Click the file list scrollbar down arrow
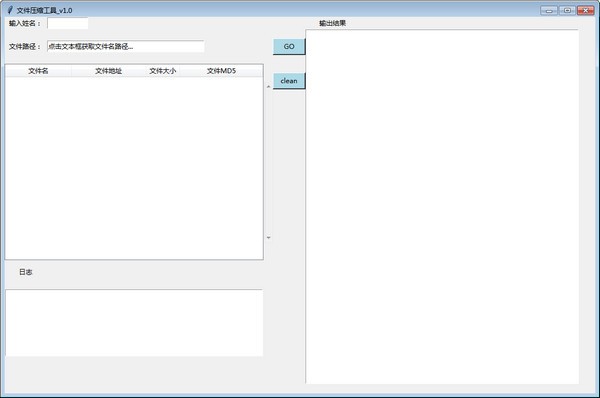Viewport: 600px width, 398px height. [268, 238]
